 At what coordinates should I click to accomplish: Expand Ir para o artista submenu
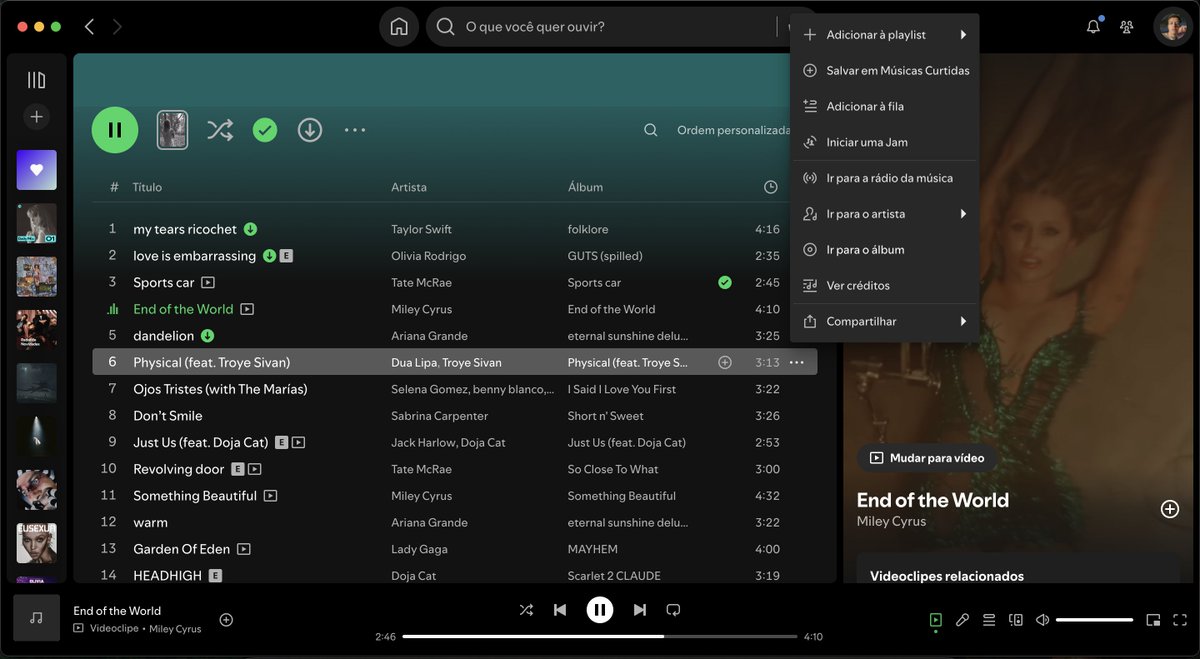click(x=963, y=214)
